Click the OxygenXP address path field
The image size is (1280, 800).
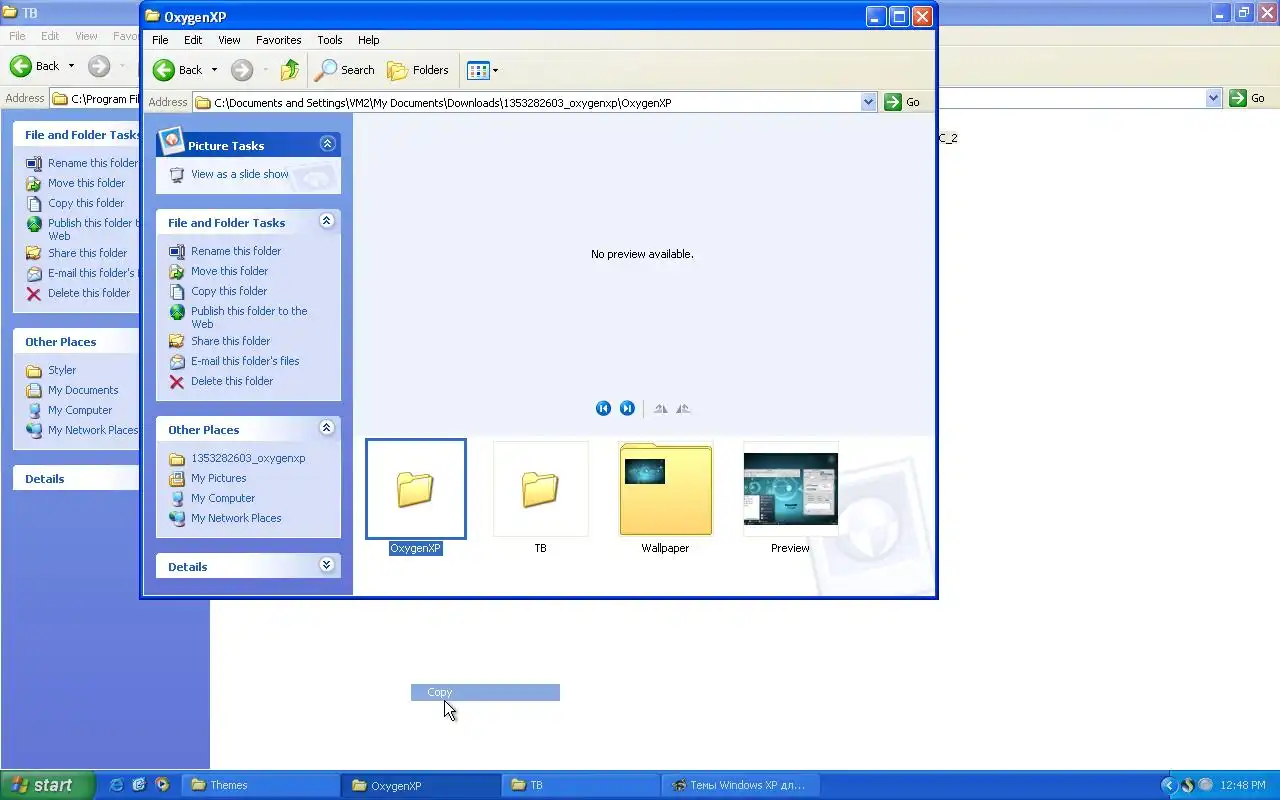click(x=526, y=102)
